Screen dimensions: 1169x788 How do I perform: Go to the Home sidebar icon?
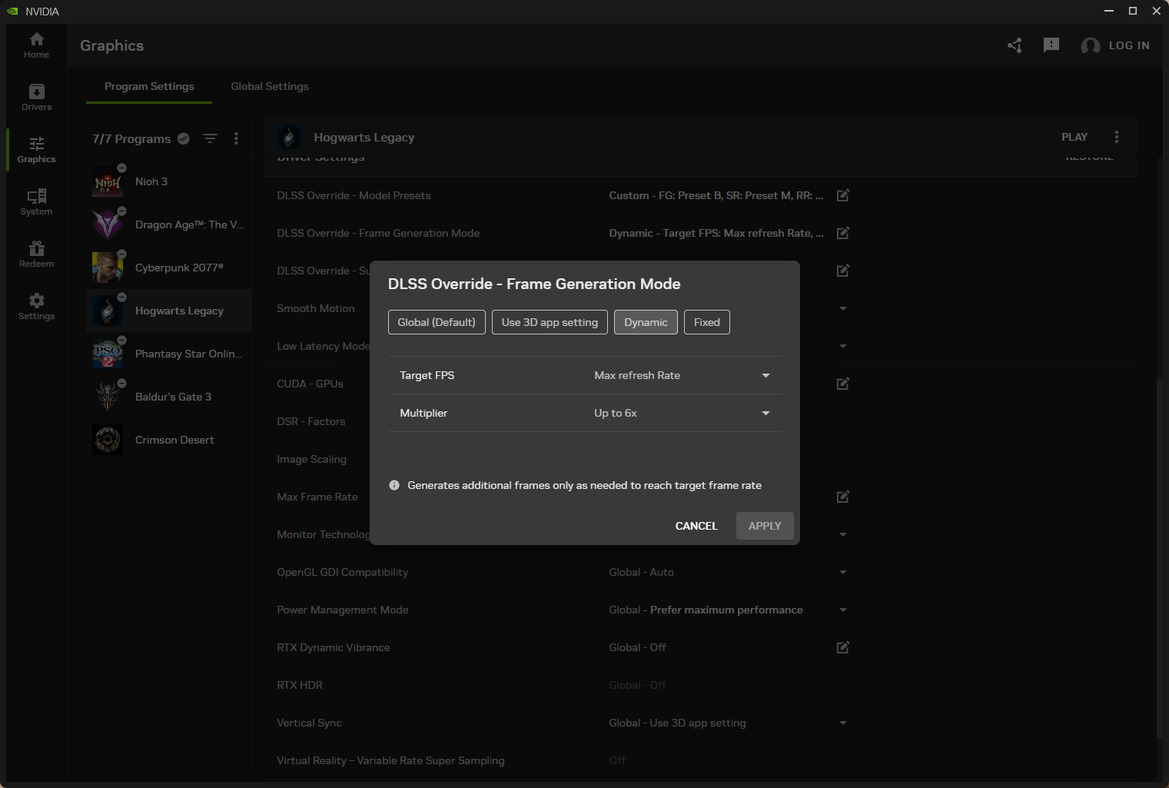pyautogui.click(x=36, y=45)
